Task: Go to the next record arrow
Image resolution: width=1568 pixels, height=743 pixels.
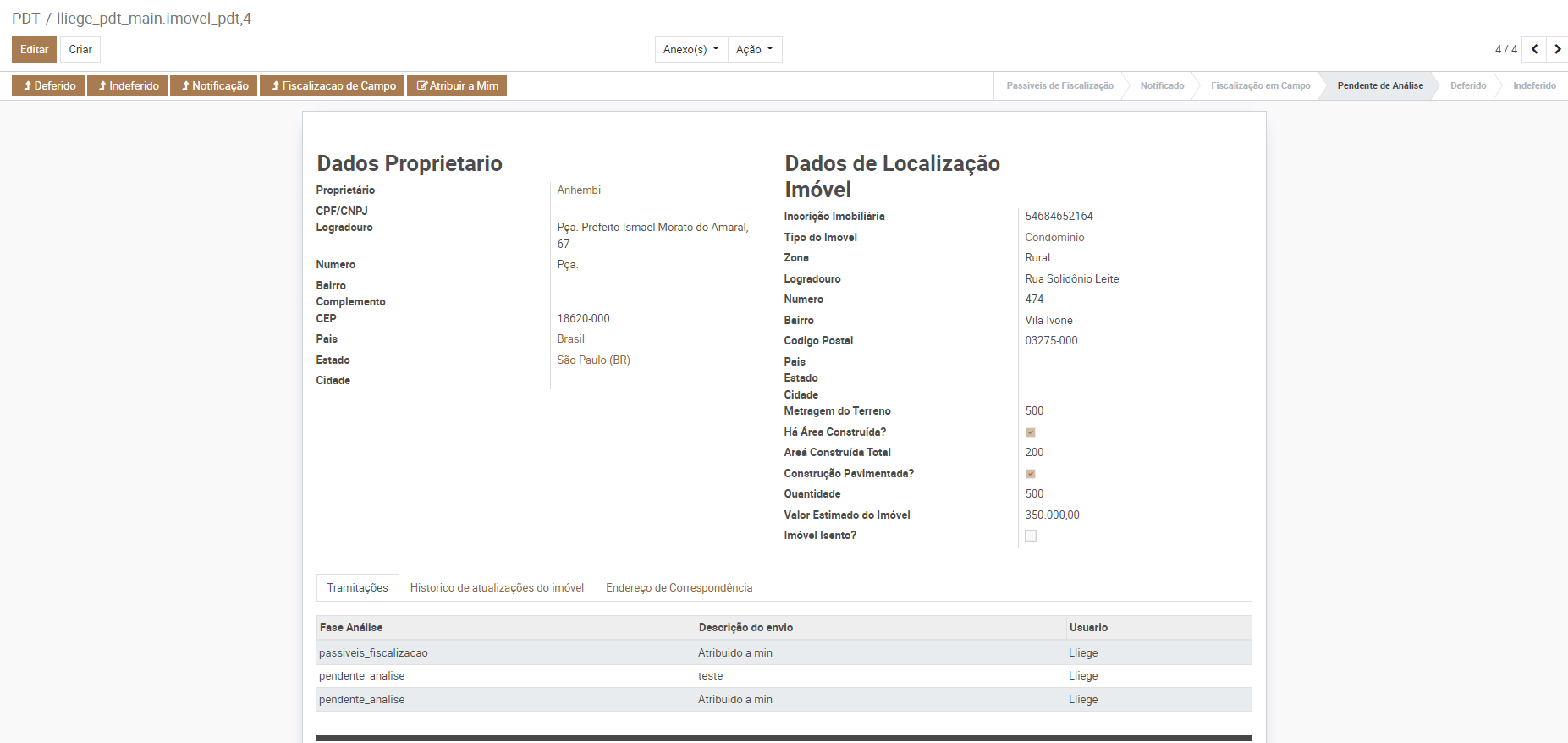Action: (1557, 49)
